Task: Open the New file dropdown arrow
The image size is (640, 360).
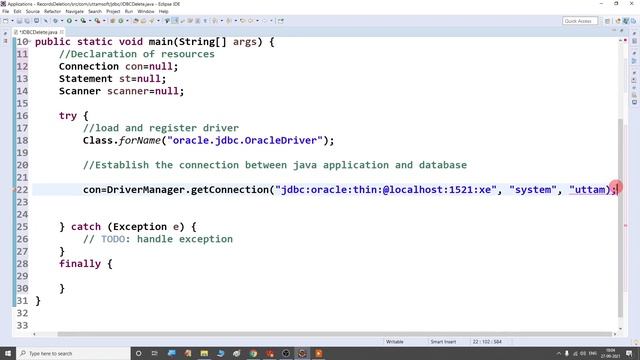Action: (x=12, y=21)
